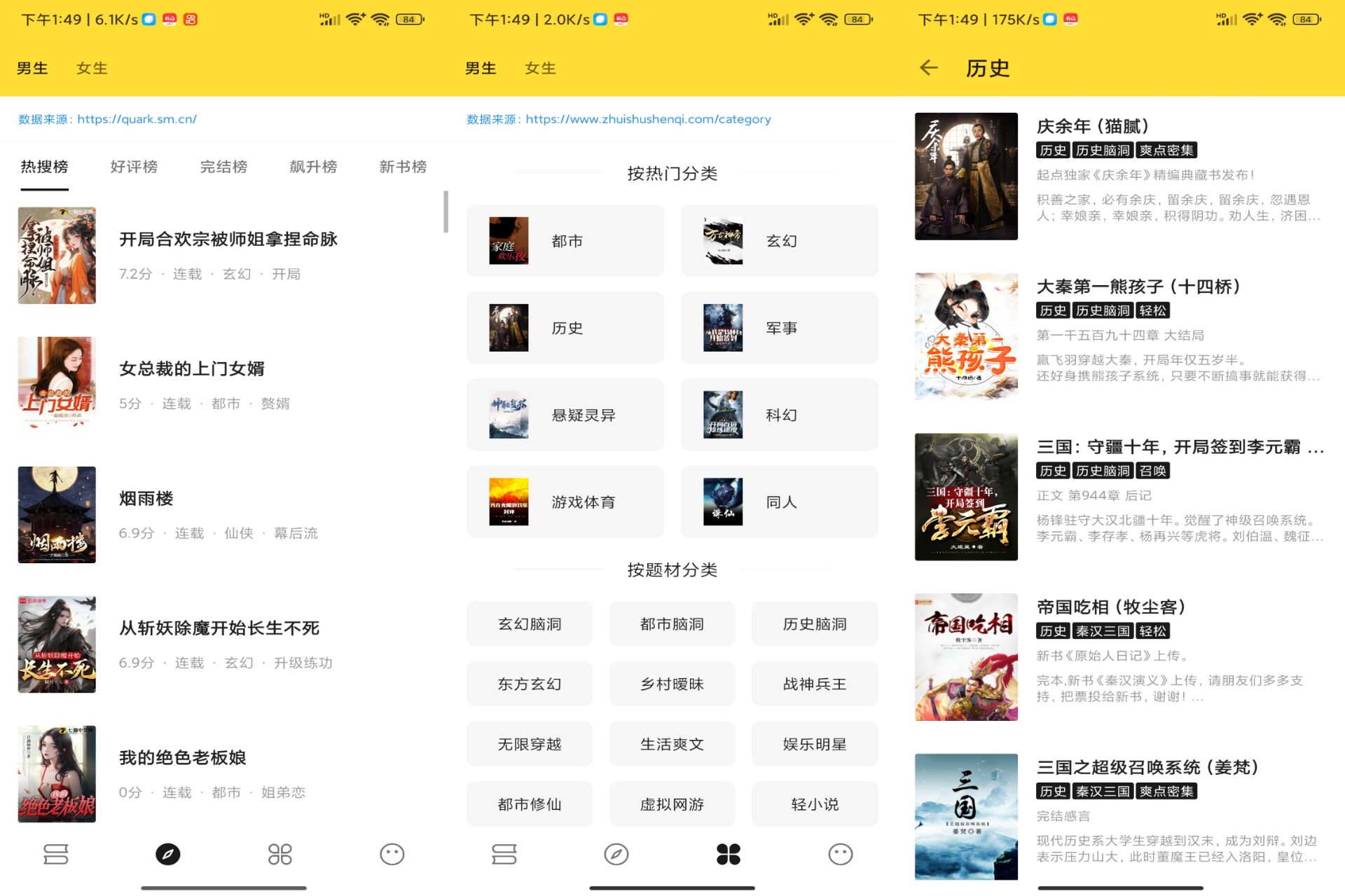Viewport: 1345px width, 896px height.
Task: Choose 乡村暧昧 genre chip
Action: [672, 684]
